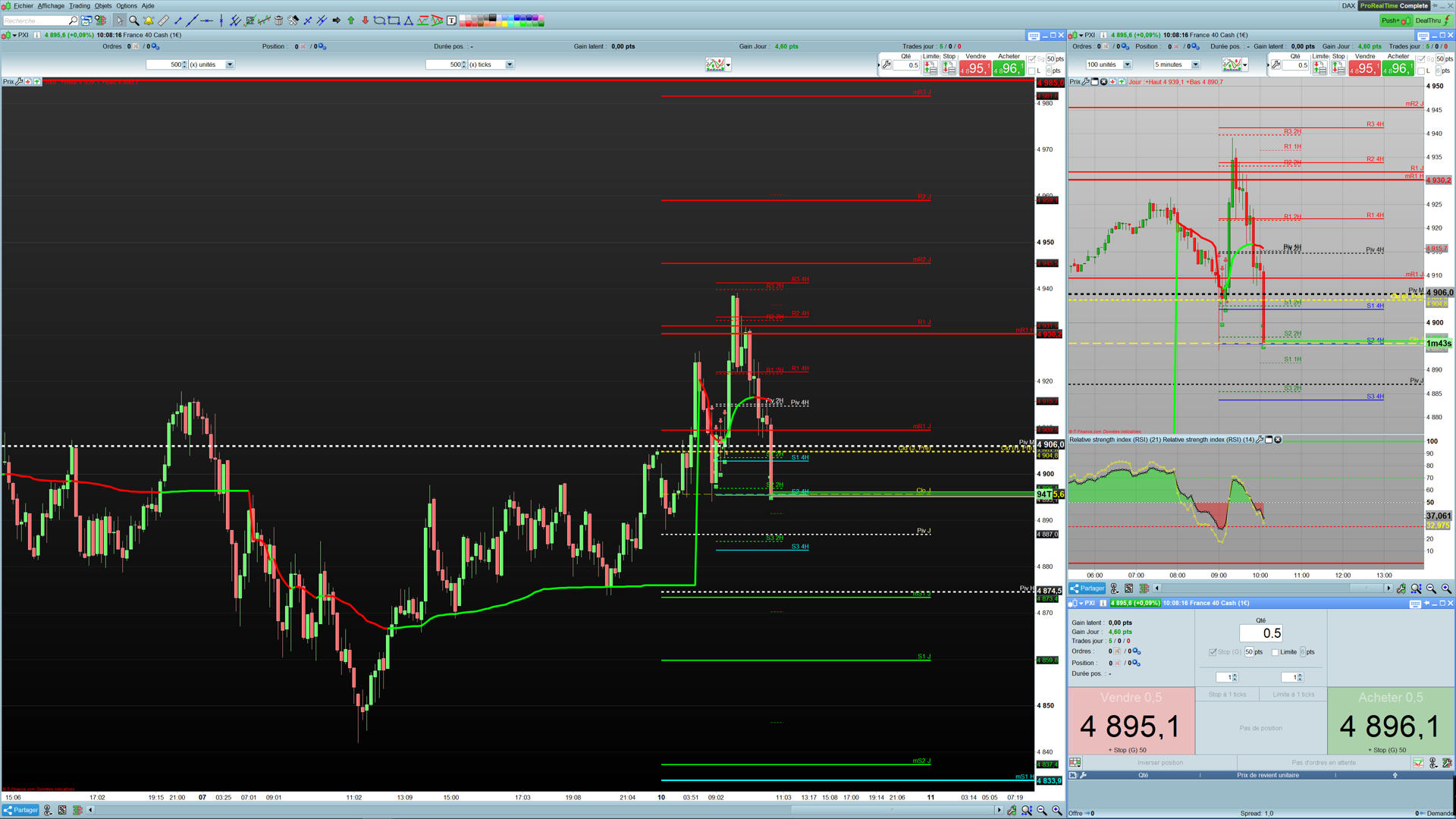Open the Trading menu
Screen dimensions: 1456x819
[80, 5]
